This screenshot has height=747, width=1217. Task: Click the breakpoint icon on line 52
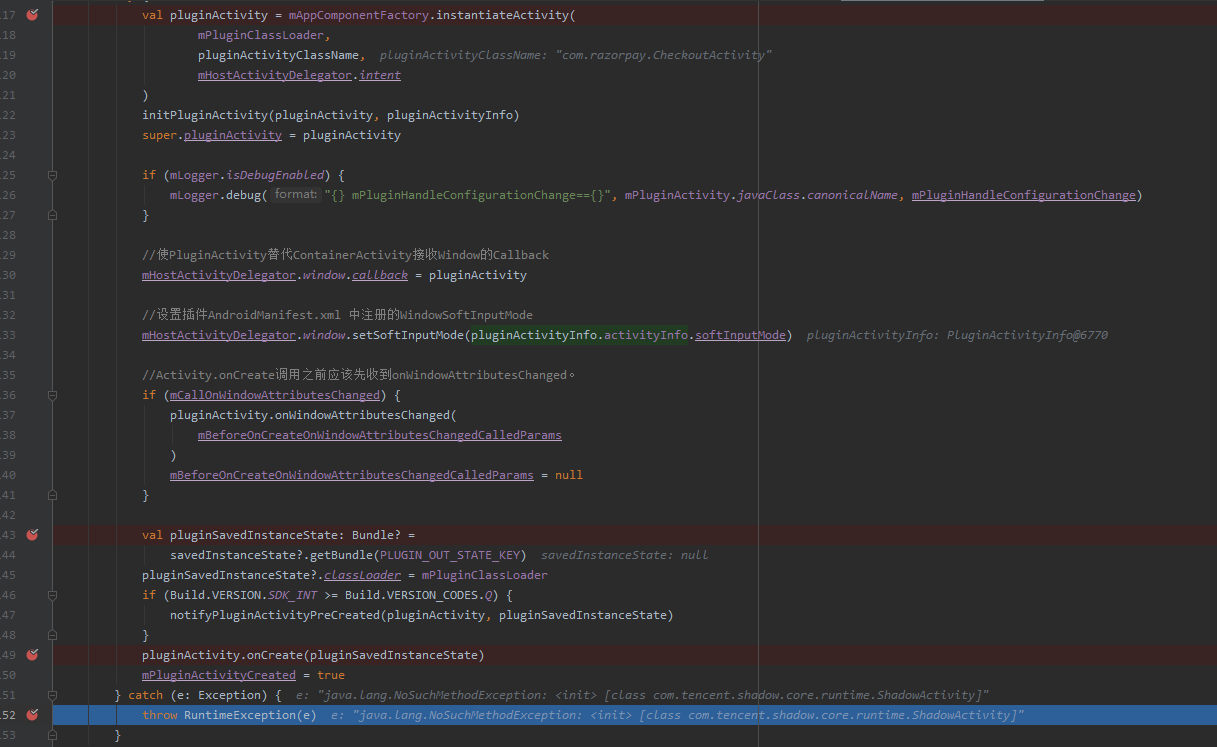33,715
